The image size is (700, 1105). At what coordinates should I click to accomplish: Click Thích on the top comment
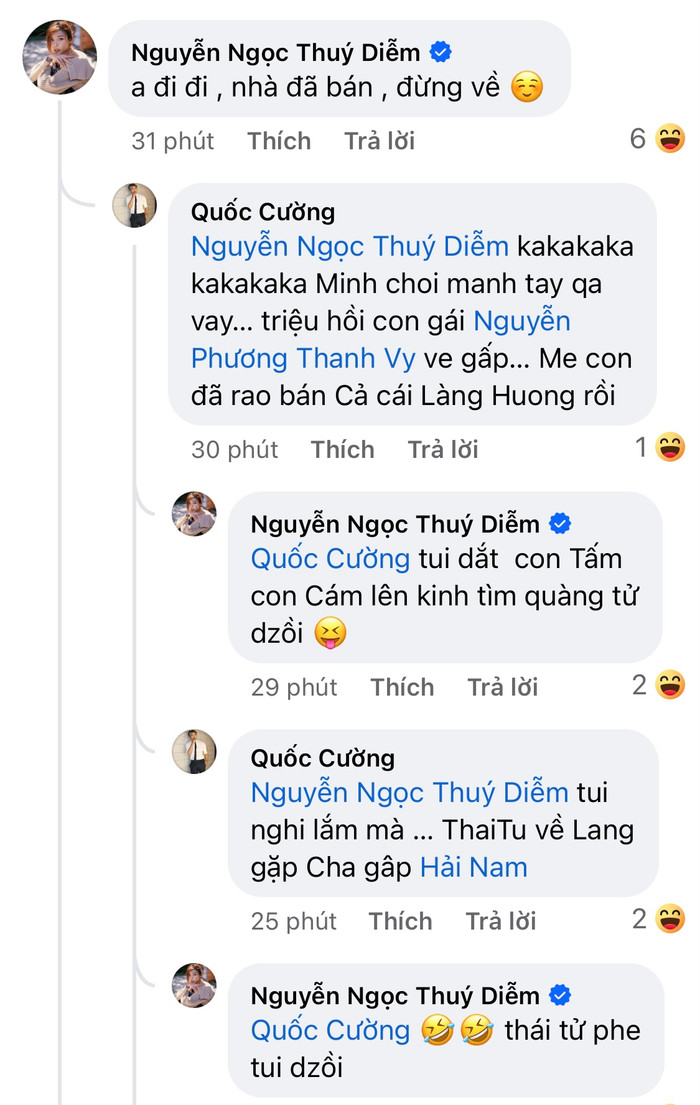pyautogui.click(x=279, y=141)
